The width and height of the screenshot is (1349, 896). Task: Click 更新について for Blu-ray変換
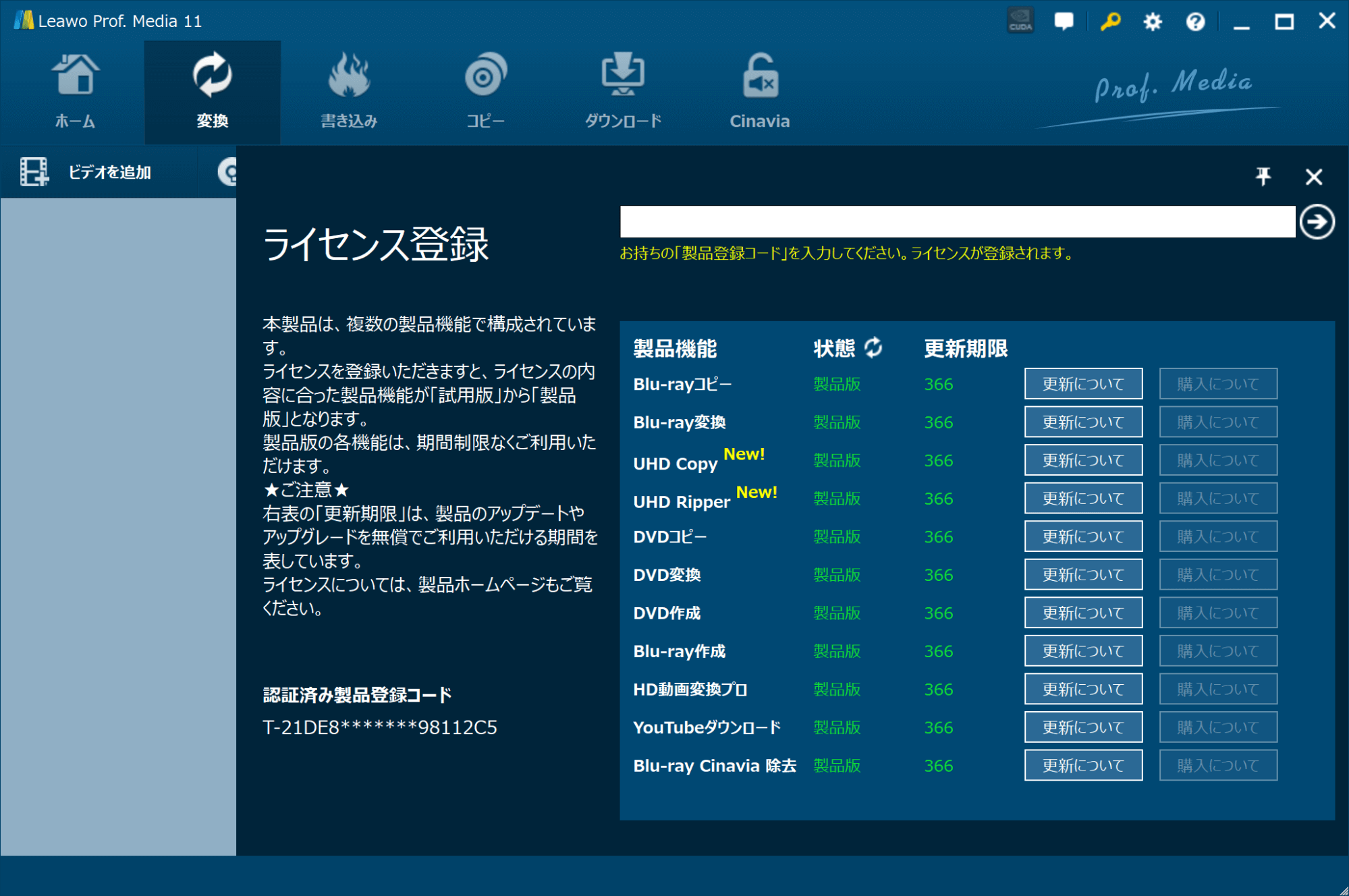click(1083, 422)
